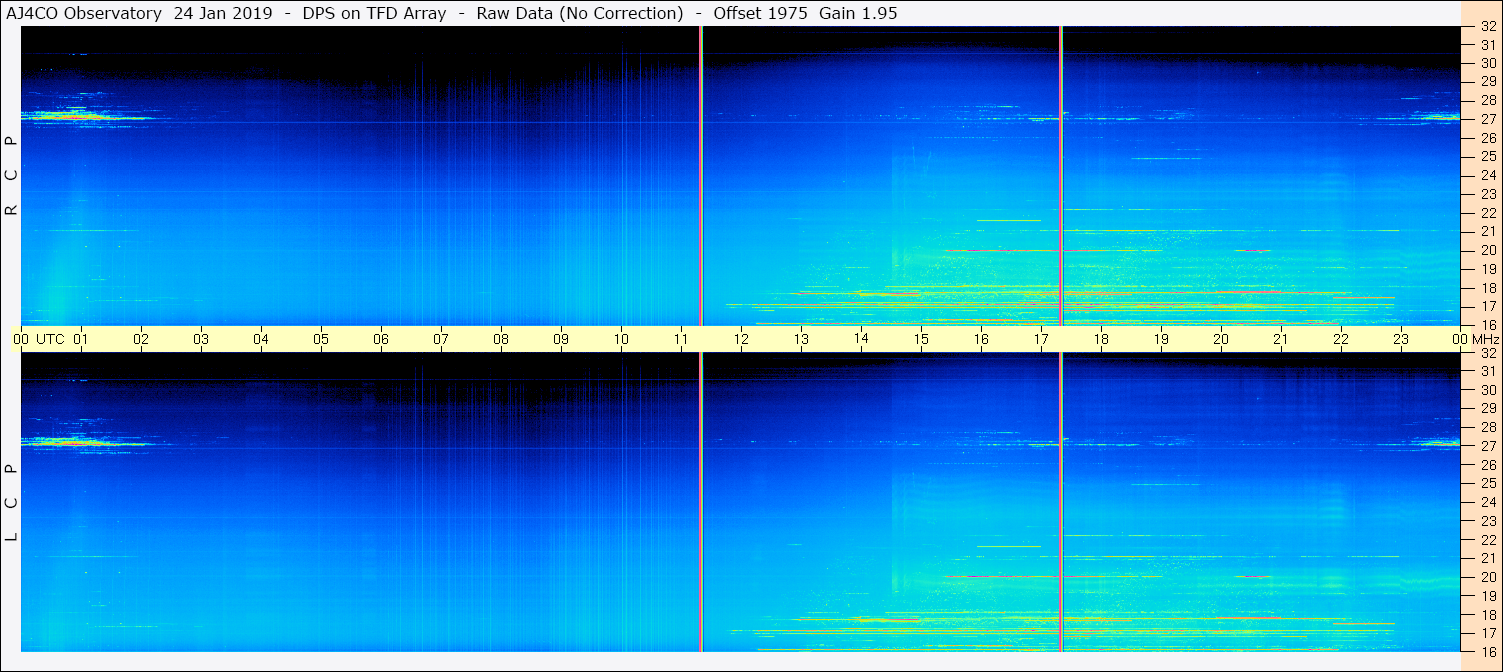Click the vertical 'L C P' panel label
The height and width of the screenshot is (672, 1503).
(x=12, y=502)
